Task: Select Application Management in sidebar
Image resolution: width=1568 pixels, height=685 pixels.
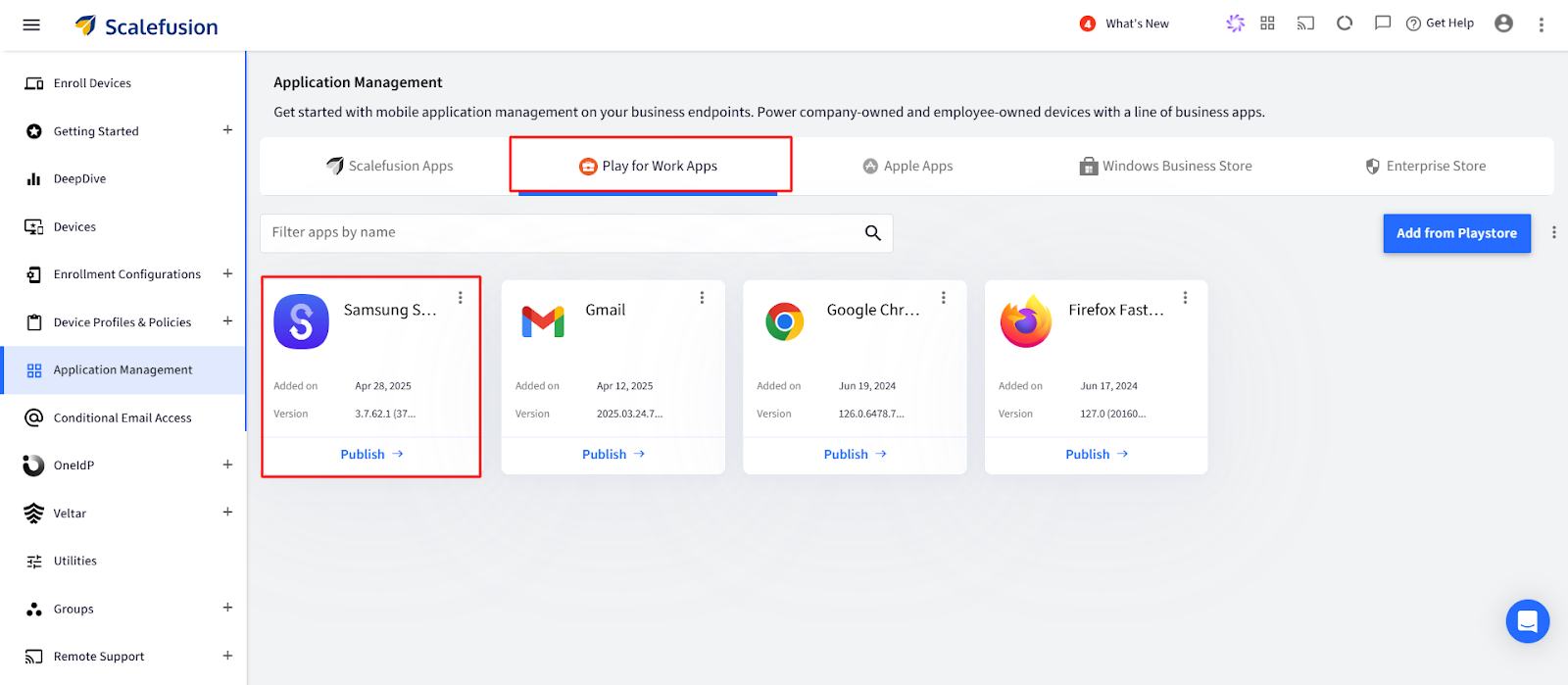Action: coord(122,370)
